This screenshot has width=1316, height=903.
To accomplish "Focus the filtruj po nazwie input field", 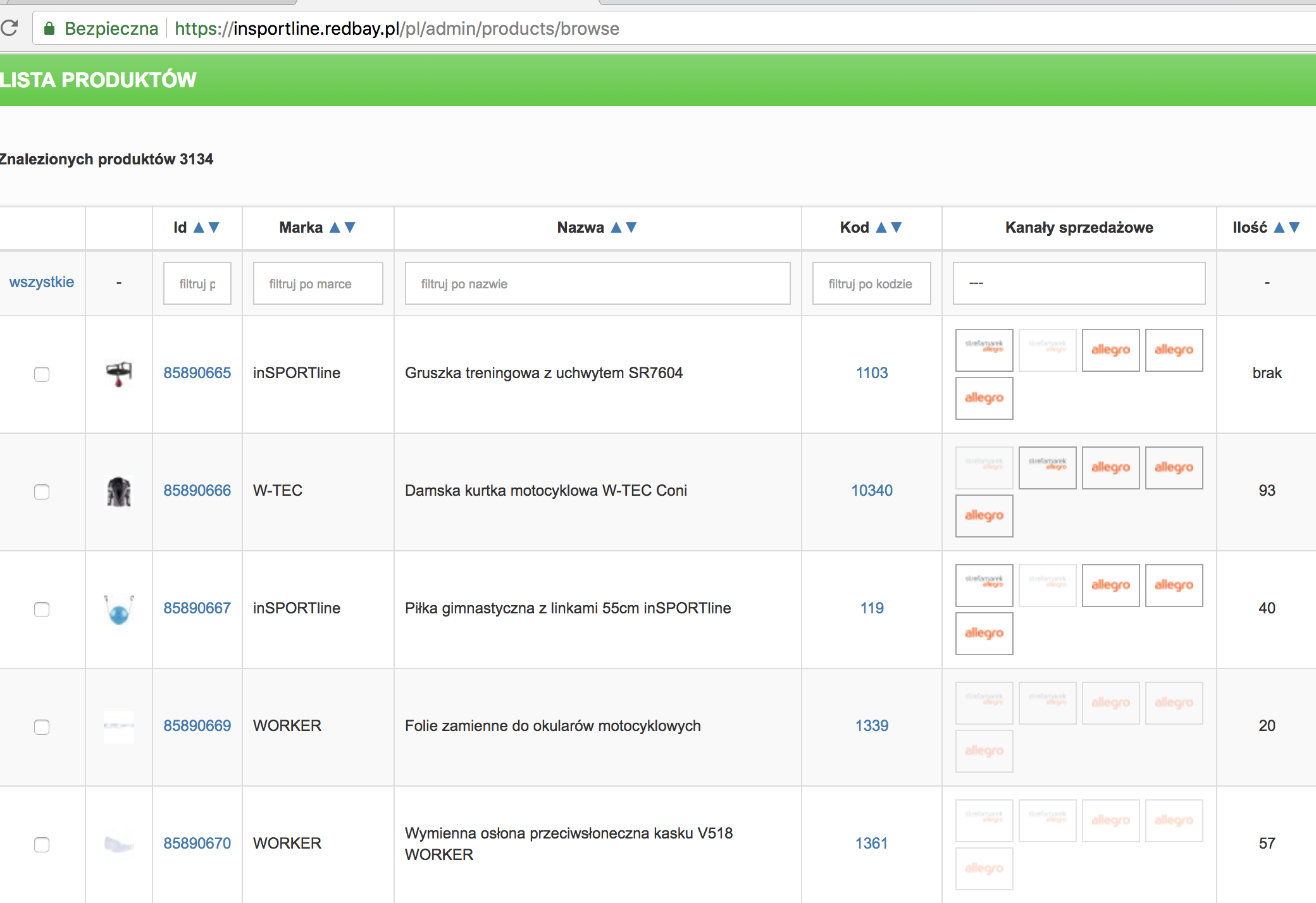I will (597, 283).
